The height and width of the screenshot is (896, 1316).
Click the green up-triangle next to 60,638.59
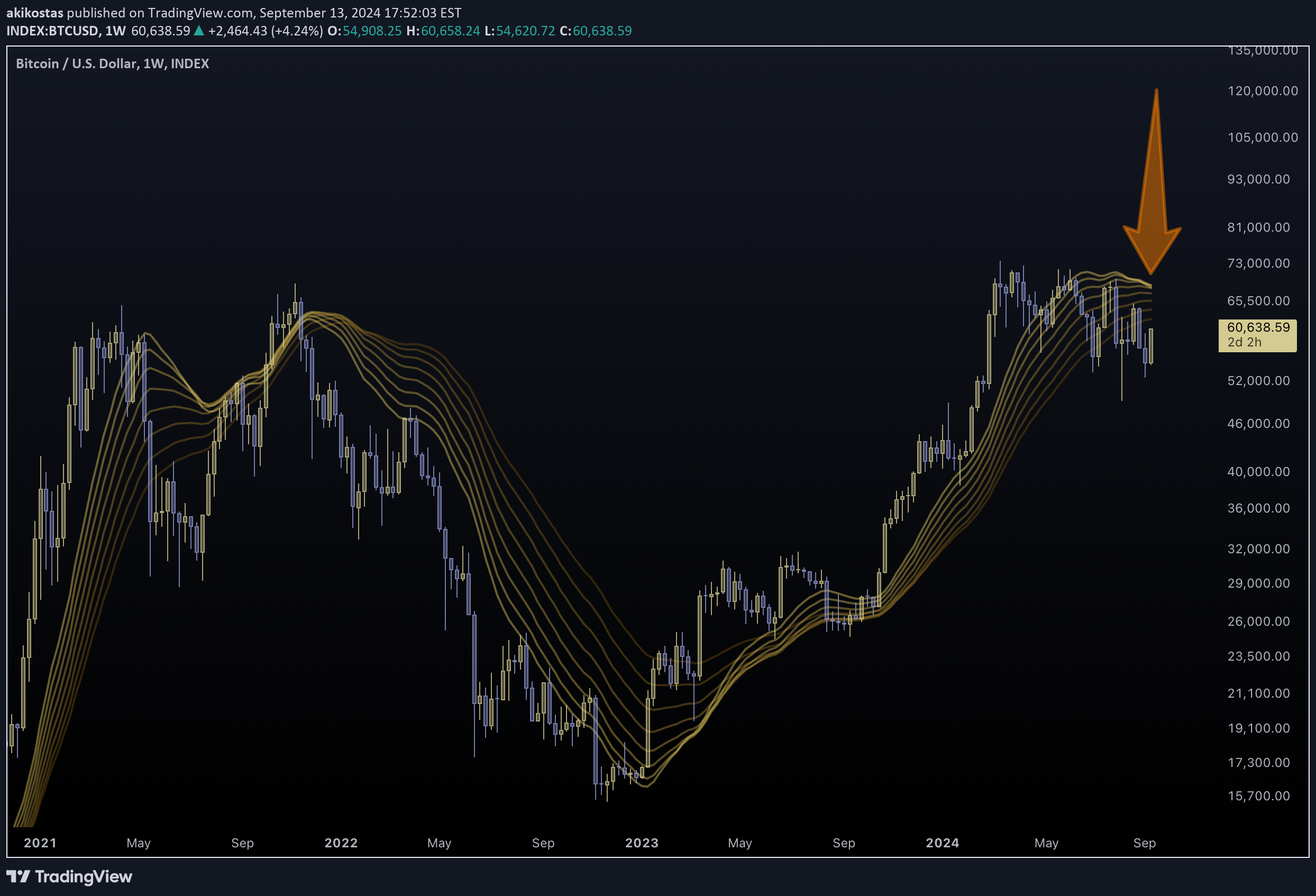[199, 31]
